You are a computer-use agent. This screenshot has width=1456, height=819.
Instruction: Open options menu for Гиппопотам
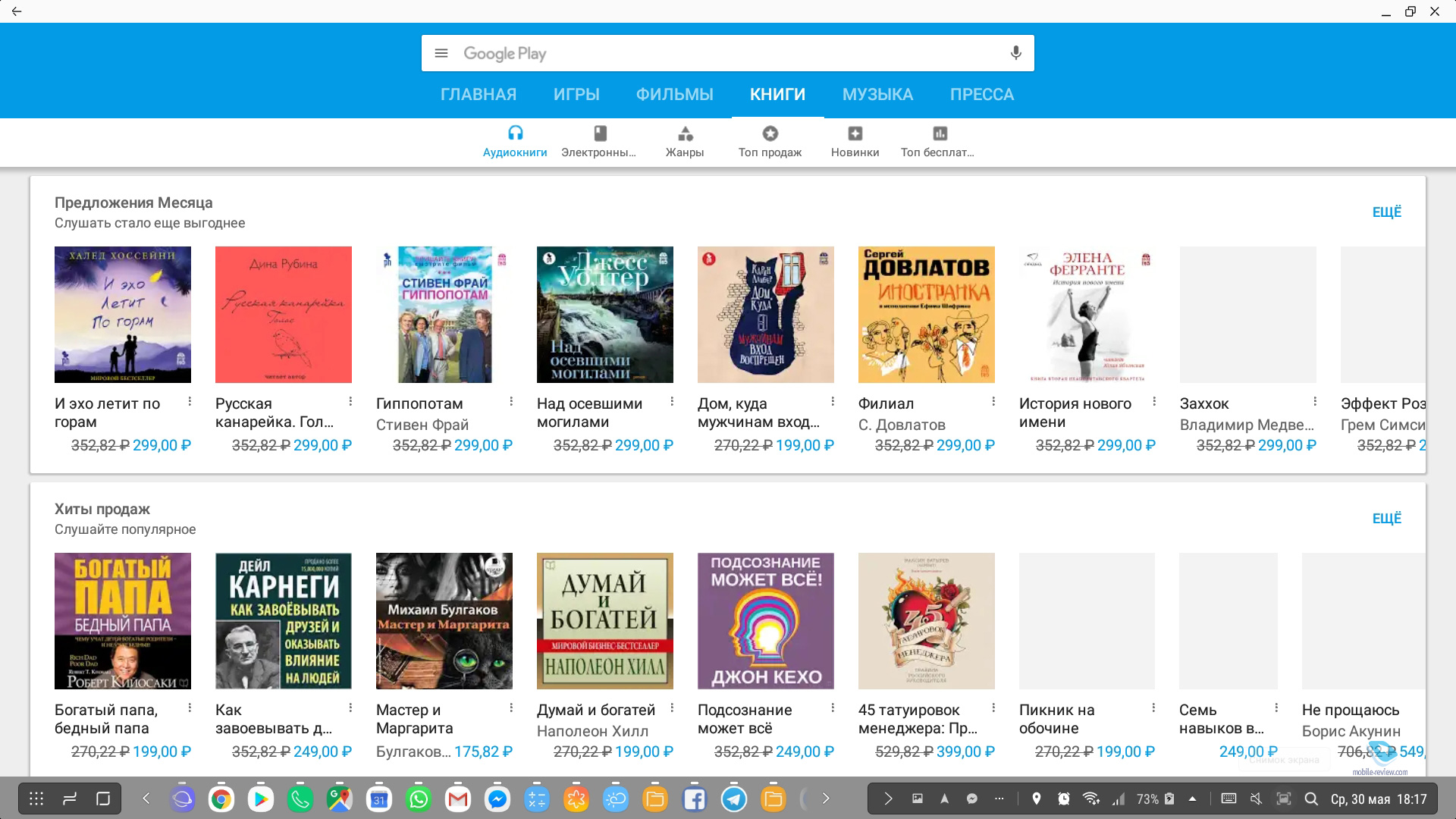(511, 401)
